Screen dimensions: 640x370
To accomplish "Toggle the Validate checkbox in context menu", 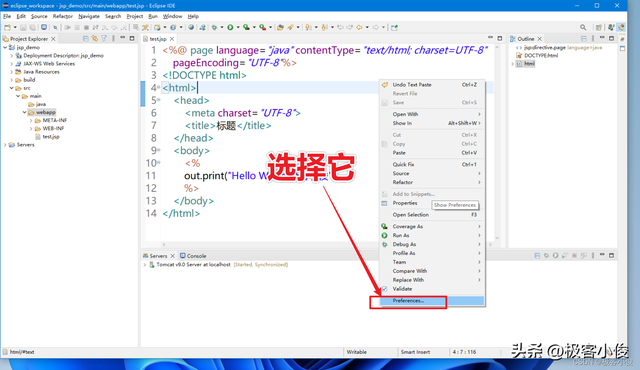I will pos(384,289).
